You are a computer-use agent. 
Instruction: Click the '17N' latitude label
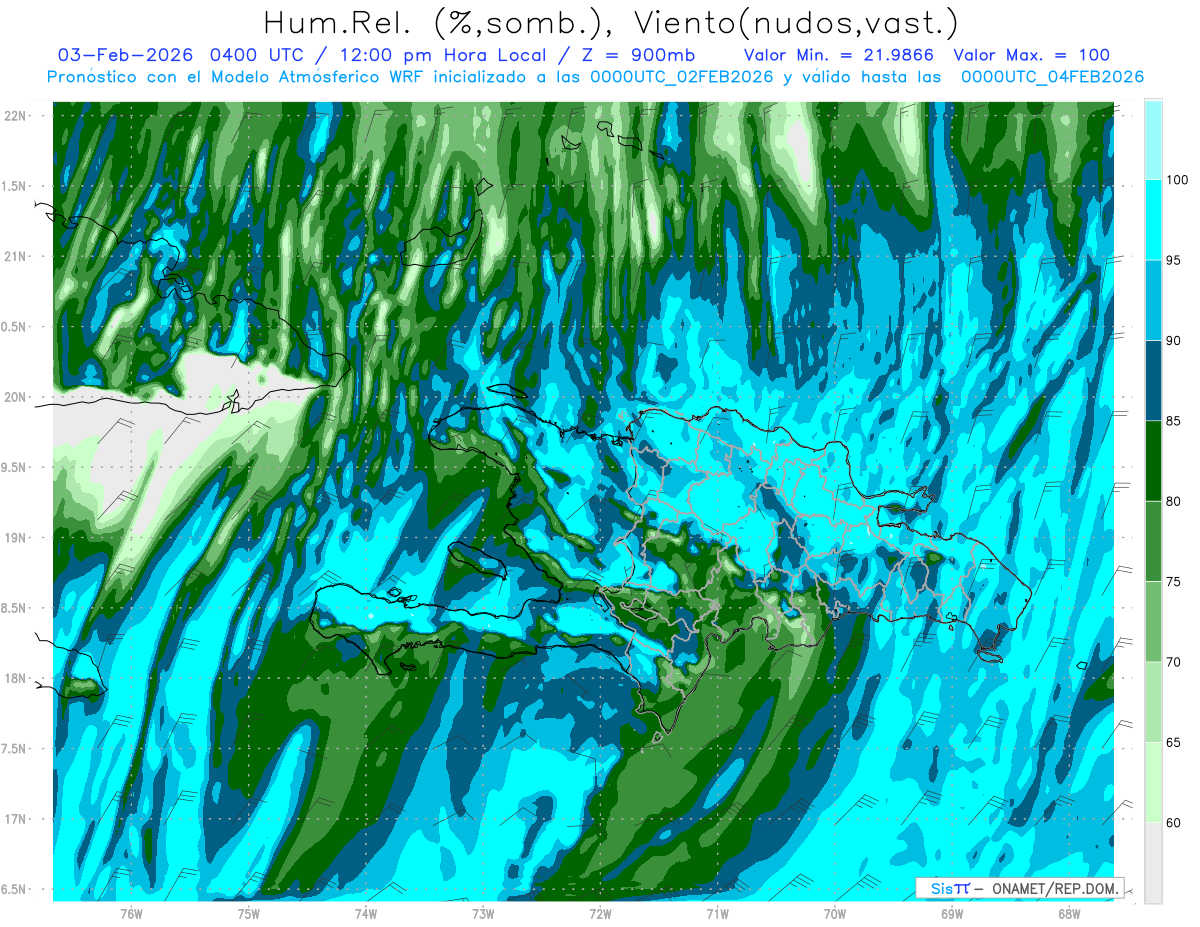[16, 819]
